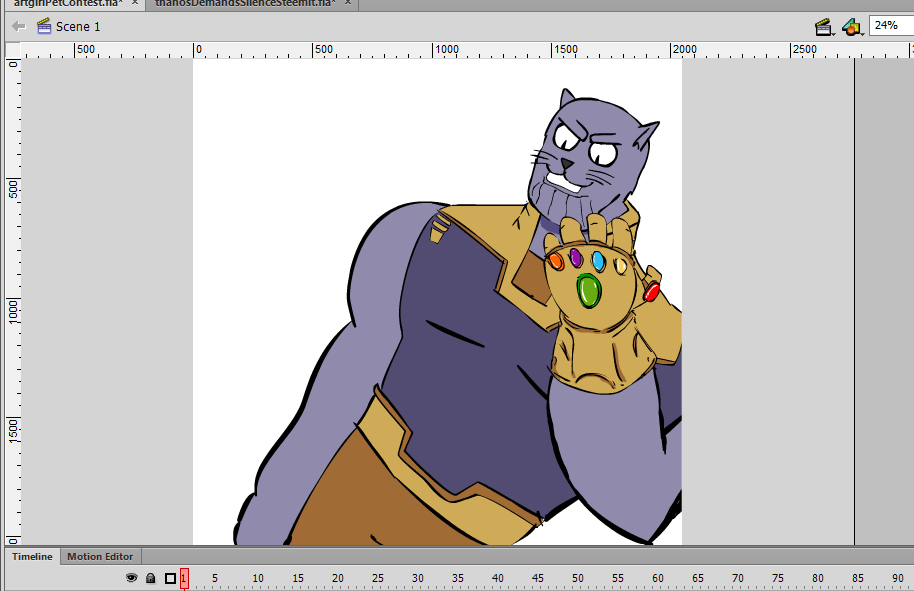Viewport: 914px width, 591px height.
Task: Click the 24% zoom field
Action: coord(891,26)
